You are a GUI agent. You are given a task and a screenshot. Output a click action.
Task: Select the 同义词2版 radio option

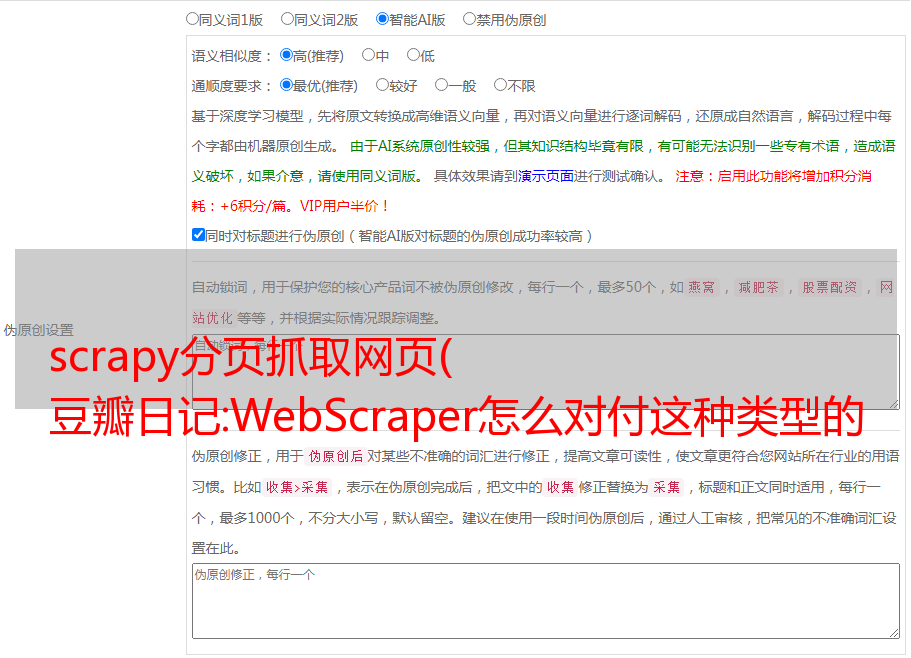(x=287, y=19)
